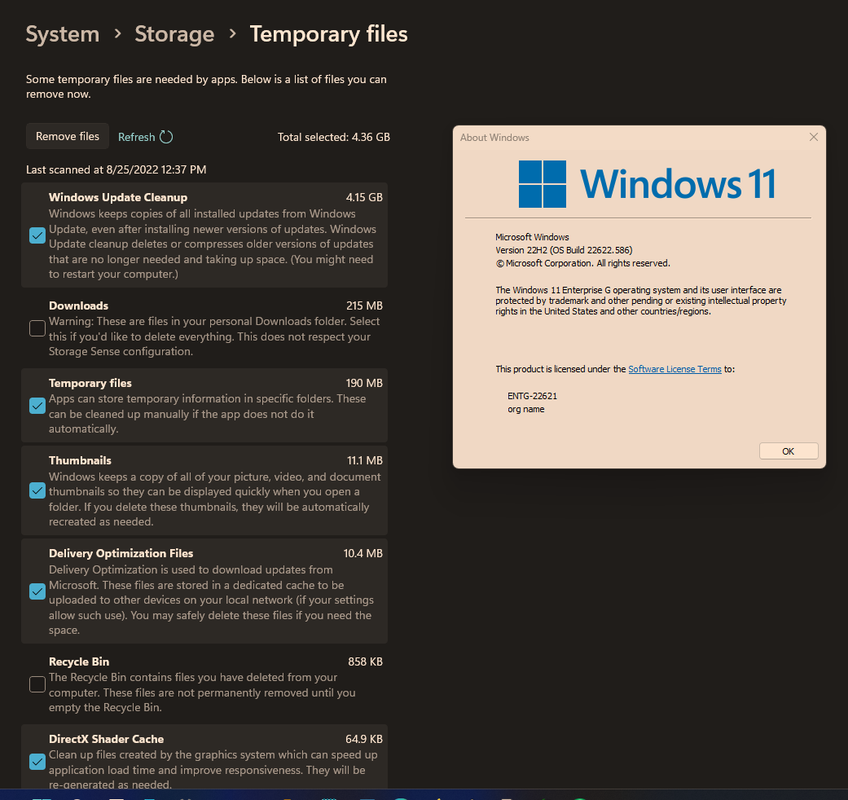Uncheck the Delivery Optimization Files checkbox
Image resolution: width=848 pixels, height=800 pixels.
37,591
